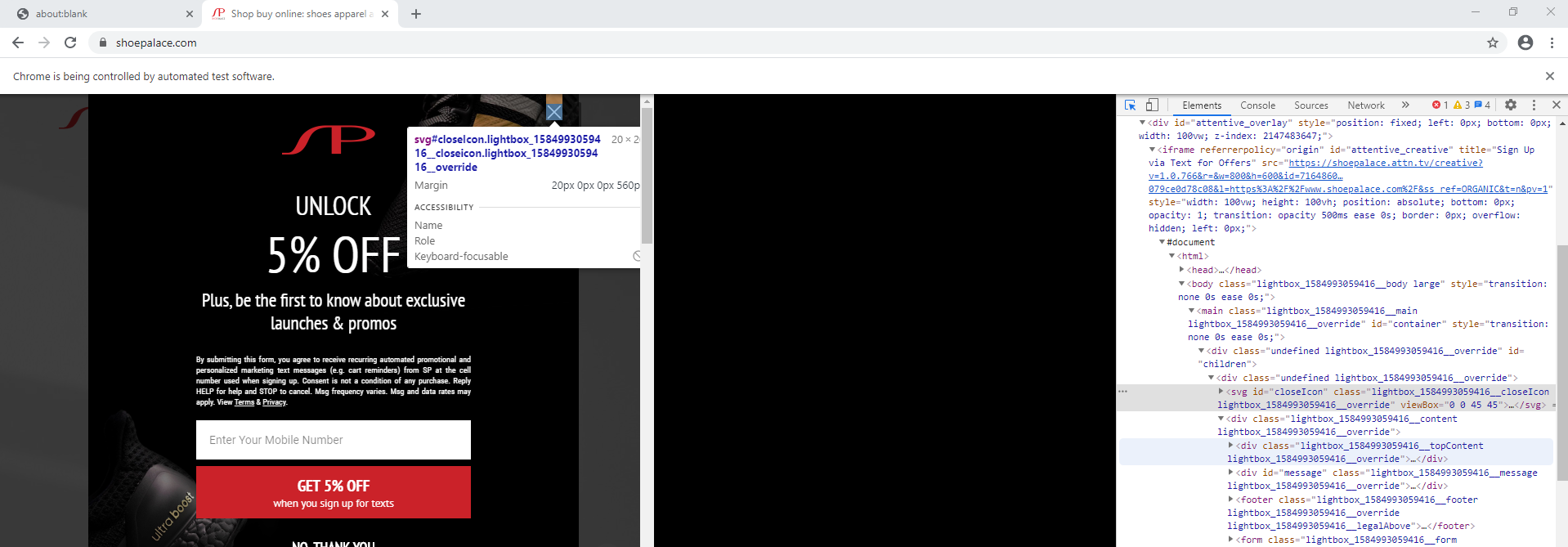The height and width of the screenshot is (547, 1568).
Task: Collapse the attentive_overlay div node
Action: click(x=1142, y=123)
